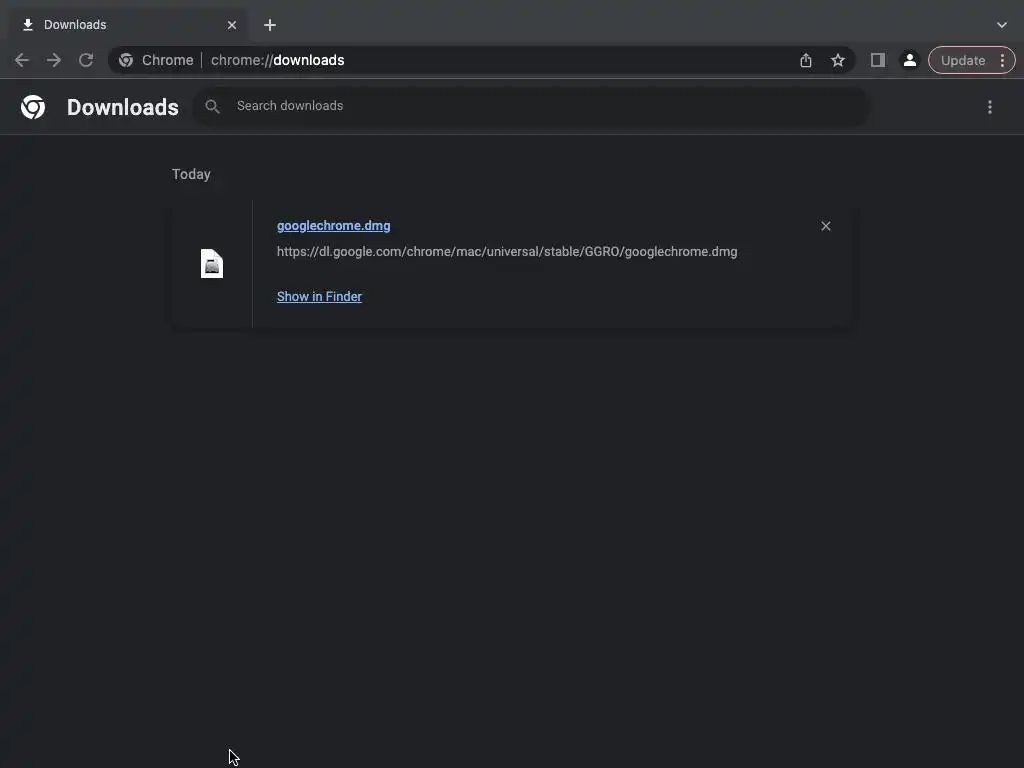Click the Today date heading
1024x768 pixels.
click(191, 174)
